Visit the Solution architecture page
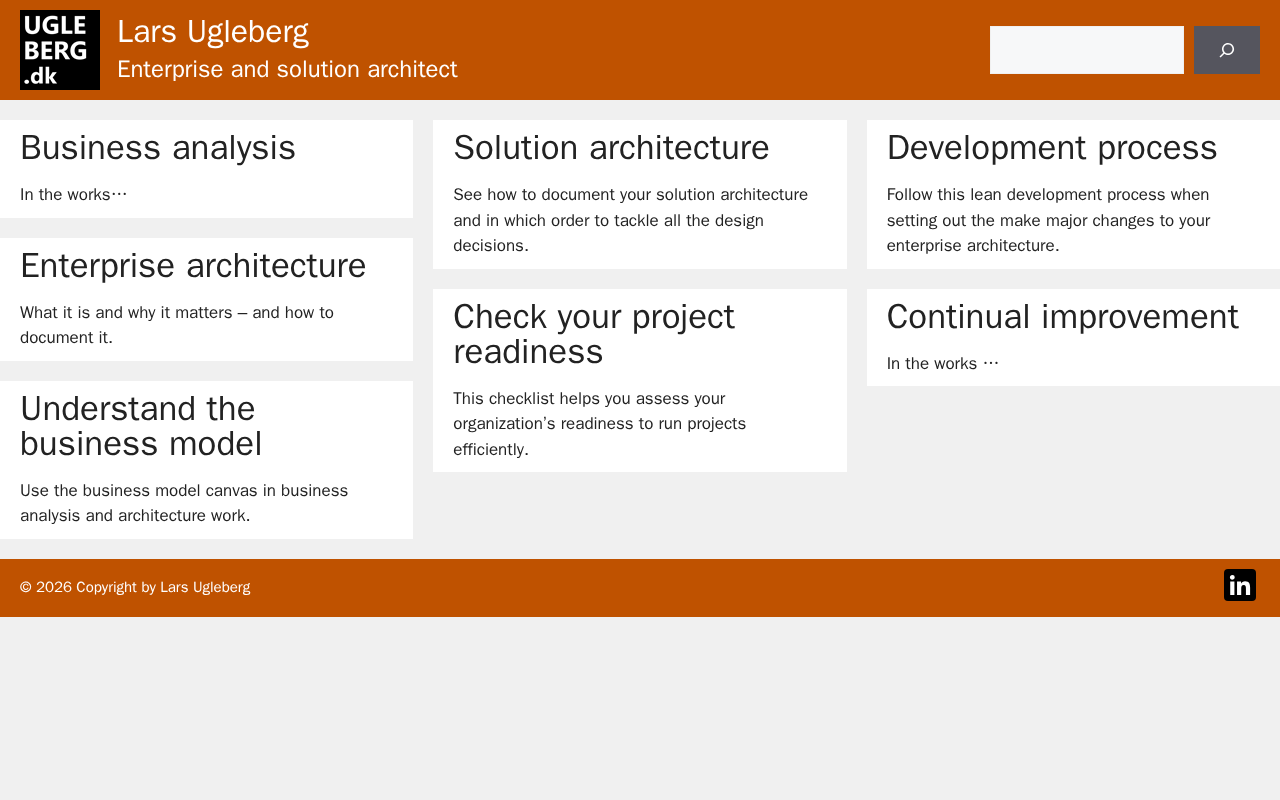The width and height of the screenshot is (1280, 800). point(611,148)
